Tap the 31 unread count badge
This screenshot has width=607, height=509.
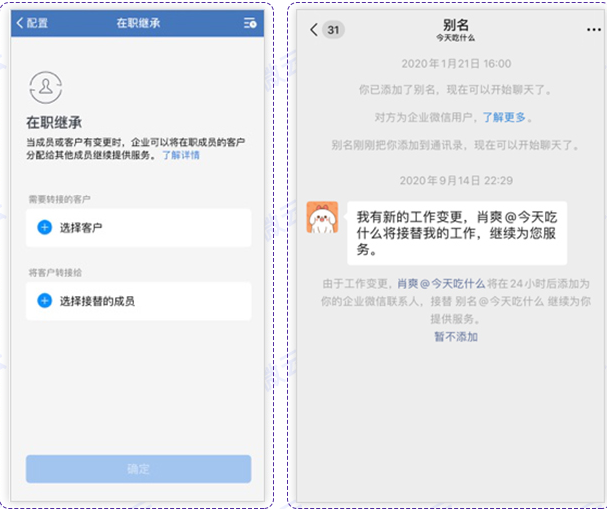click(333, 30)
